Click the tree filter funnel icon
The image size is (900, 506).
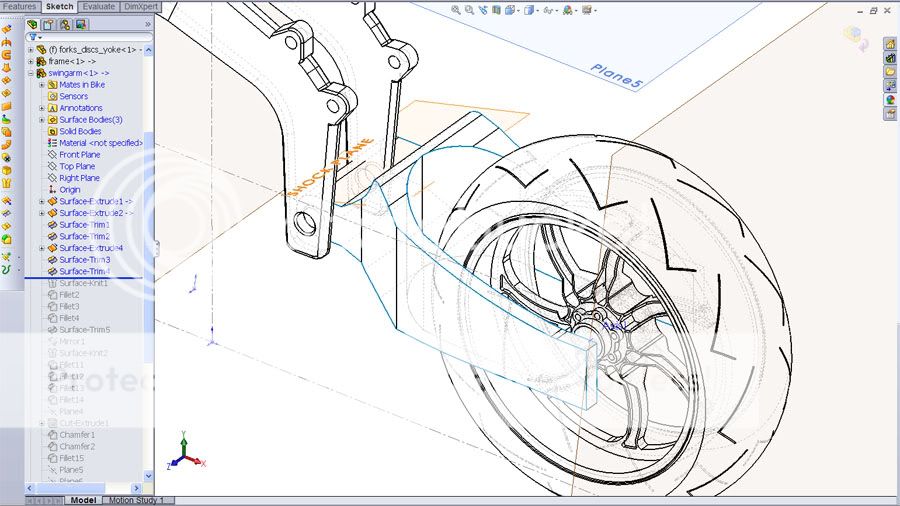(33, 37)
